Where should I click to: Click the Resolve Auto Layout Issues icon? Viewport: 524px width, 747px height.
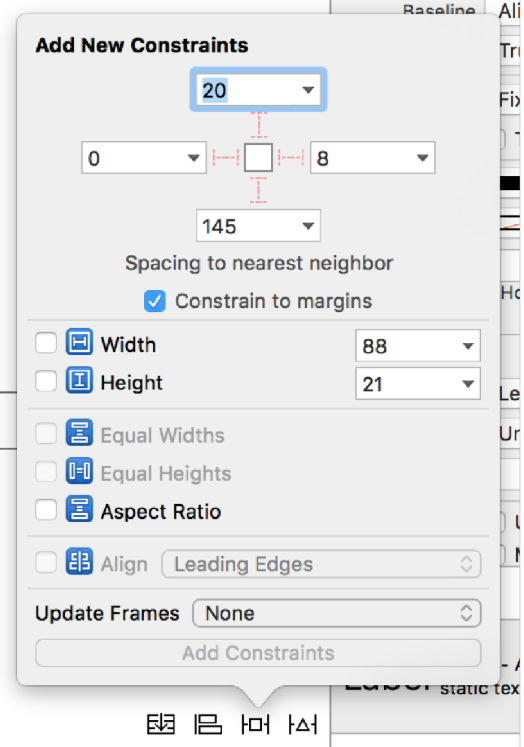coord(303,725)
